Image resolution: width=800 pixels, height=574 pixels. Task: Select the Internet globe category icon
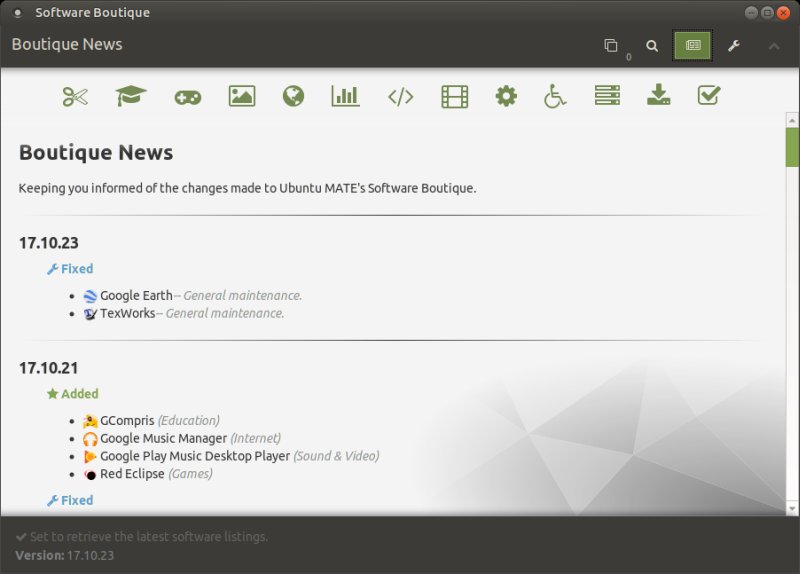[293, 96]
